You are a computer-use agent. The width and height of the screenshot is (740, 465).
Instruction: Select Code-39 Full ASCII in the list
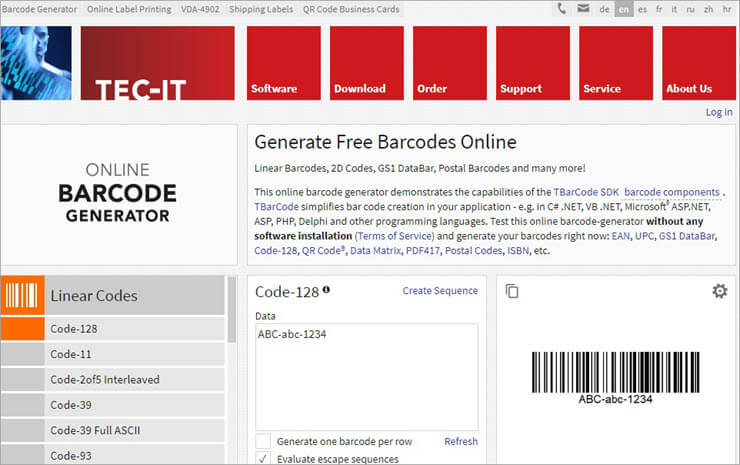click(112, 431)
